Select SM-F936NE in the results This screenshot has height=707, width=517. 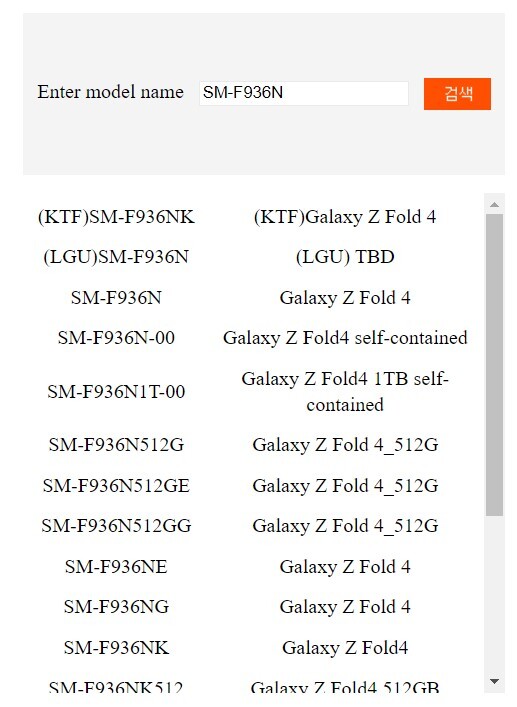click(116, 567)
